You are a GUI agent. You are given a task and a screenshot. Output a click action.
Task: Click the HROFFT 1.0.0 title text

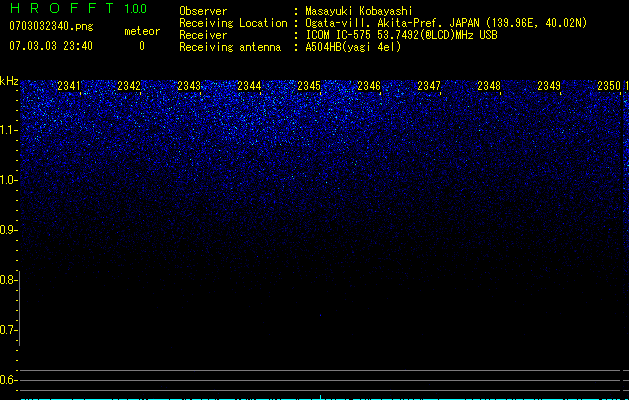[x=78, y=8]
